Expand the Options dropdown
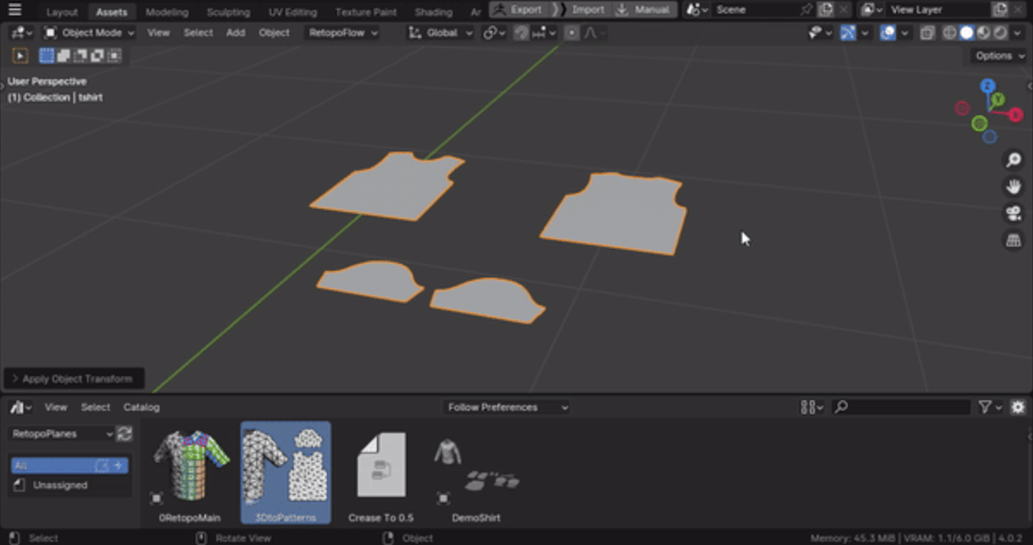Screen dimensions: 1033x545 pyautogui.click(x=999, y=56)
